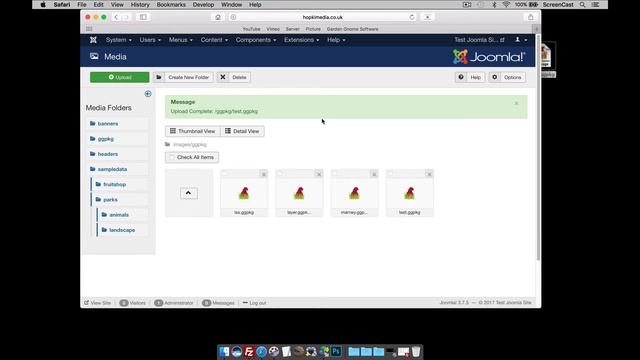Switch to Detail View
Image resolution: width=640 pixels, height=360 pixels.
[x=242, y=131]
